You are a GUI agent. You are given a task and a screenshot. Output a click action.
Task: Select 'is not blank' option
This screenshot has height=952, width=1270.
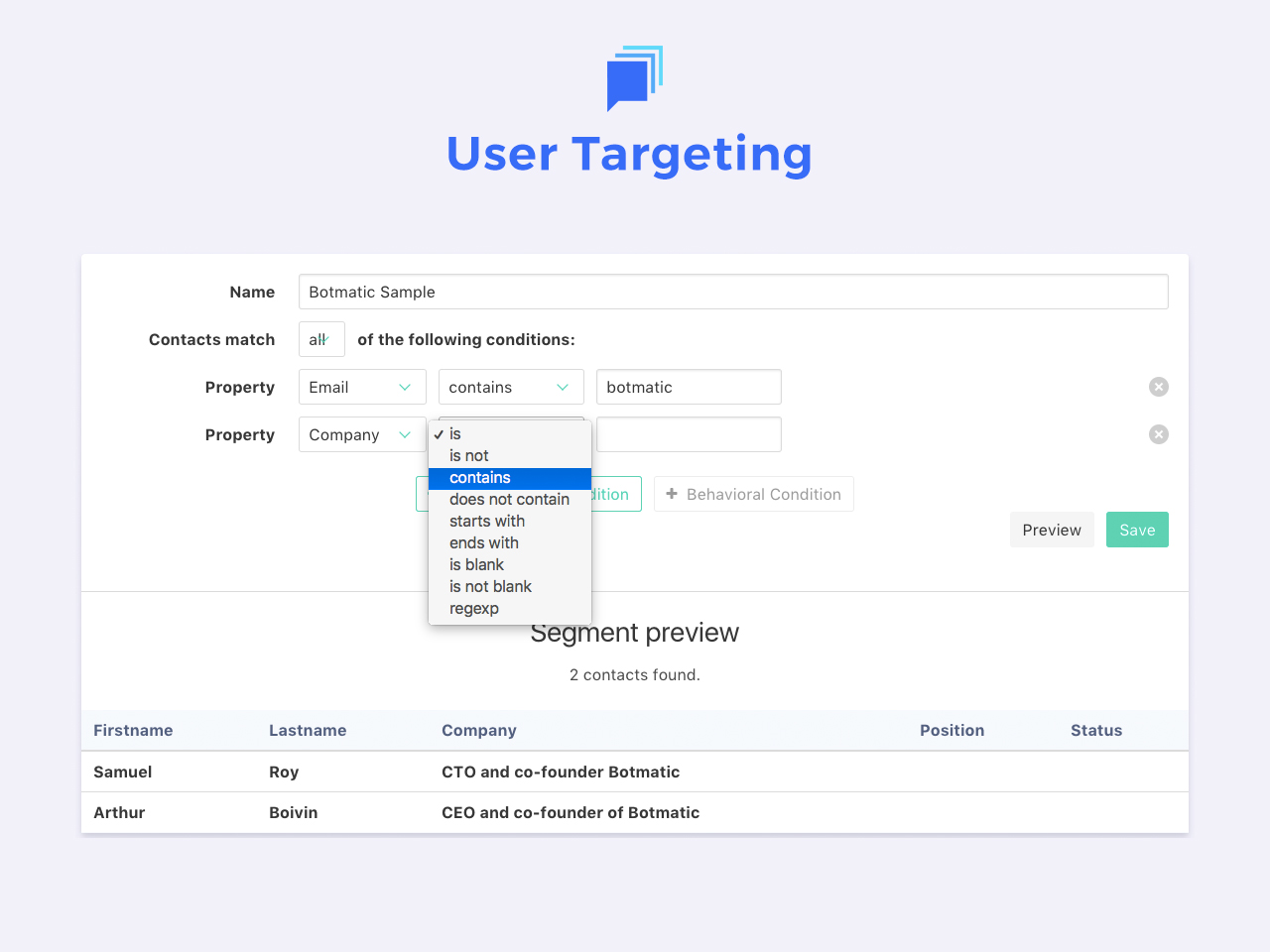pyautogui.click(x=510, y=586)
